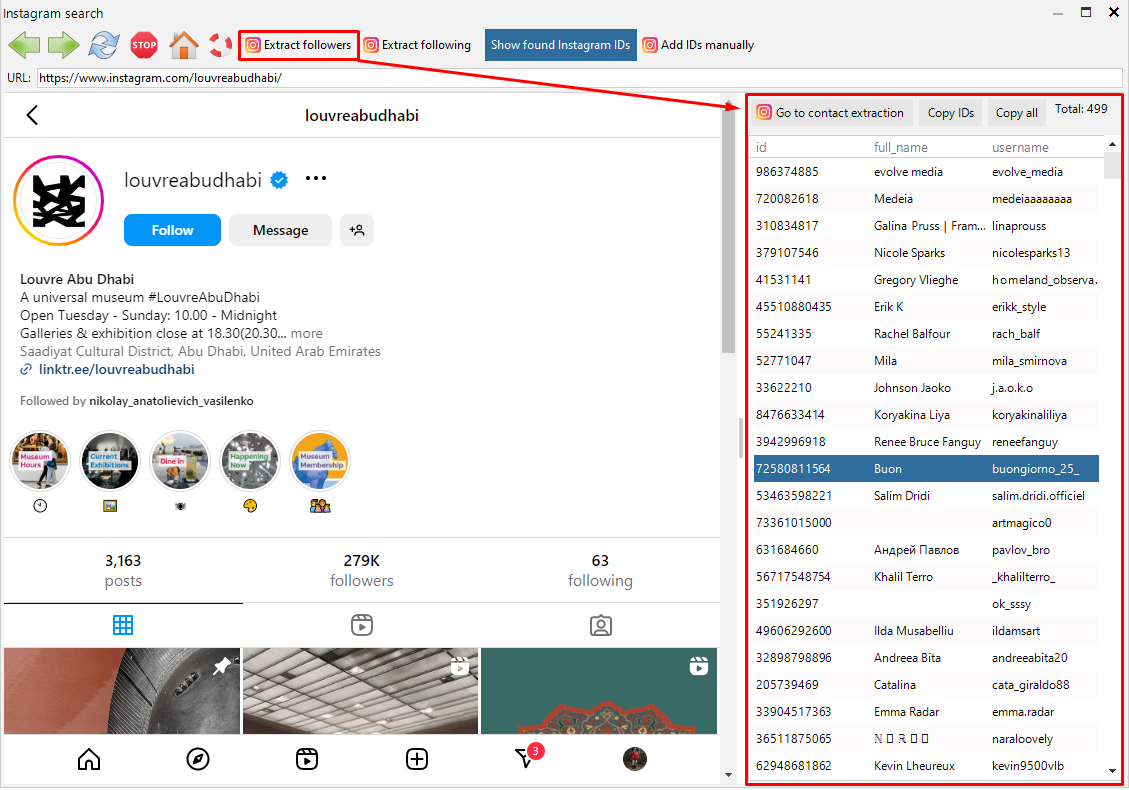Click the URL address field
The width and height of the screenshot is (1129, 790).
tap(580, 78)
